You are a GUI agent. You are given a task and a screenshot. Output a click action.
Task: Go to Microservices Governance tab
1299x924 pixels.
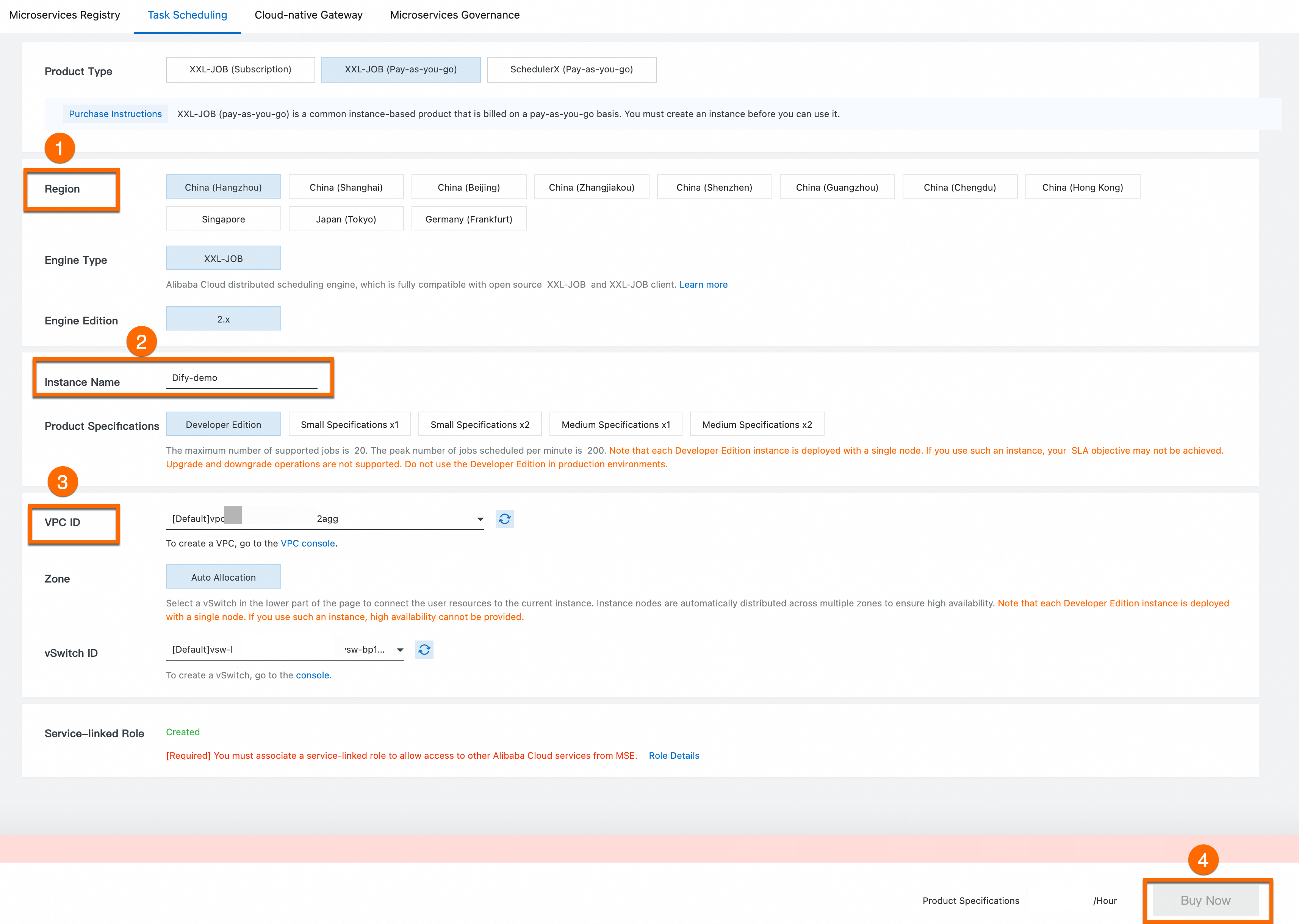(454, 15)
